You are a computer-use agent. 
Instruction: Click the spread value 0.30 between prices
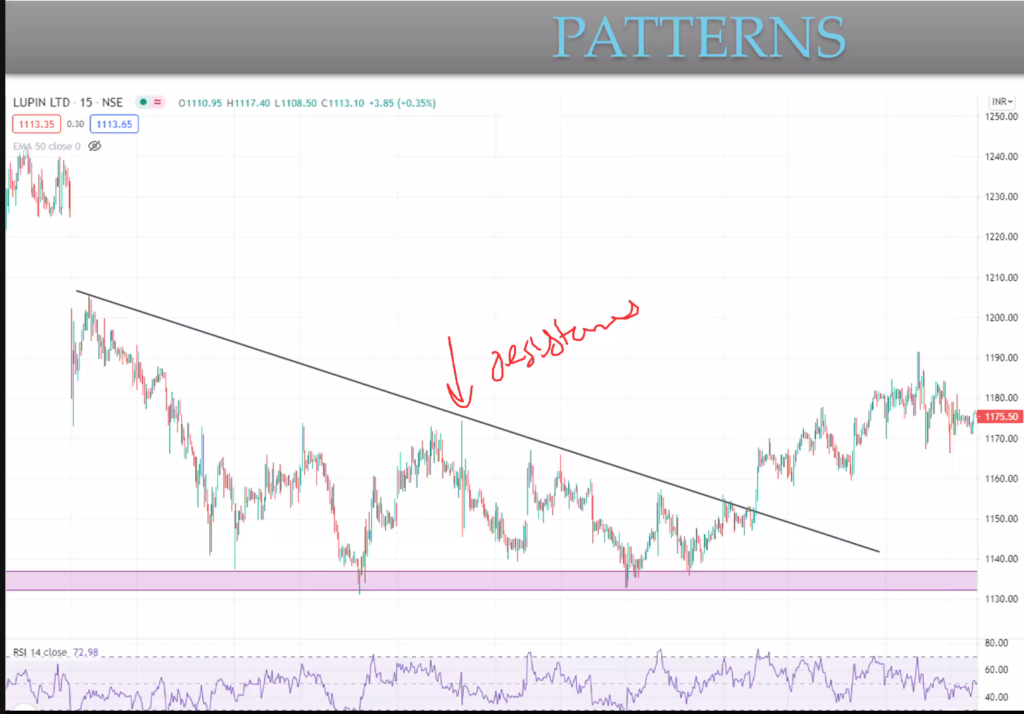75,124
